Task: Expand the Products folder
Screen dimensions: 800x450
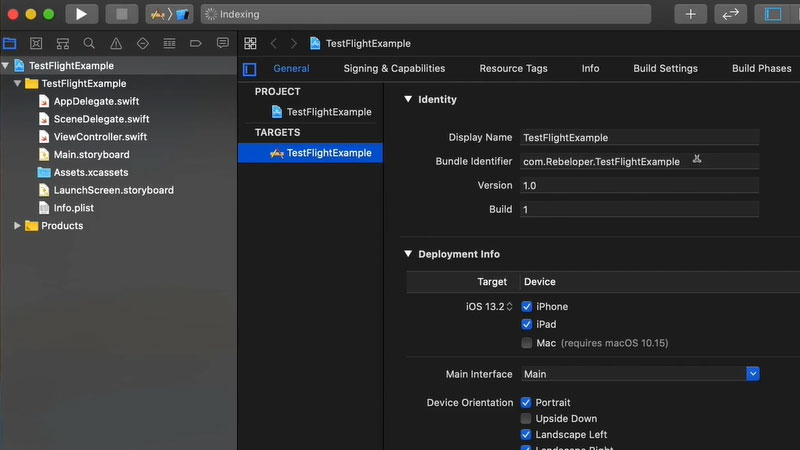Action: 17,226
